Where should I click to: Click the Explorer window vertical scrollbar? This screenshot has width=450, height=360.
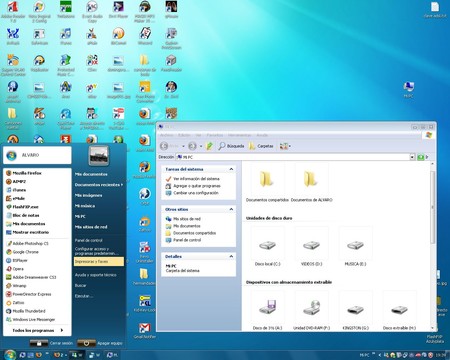(432, 246)
